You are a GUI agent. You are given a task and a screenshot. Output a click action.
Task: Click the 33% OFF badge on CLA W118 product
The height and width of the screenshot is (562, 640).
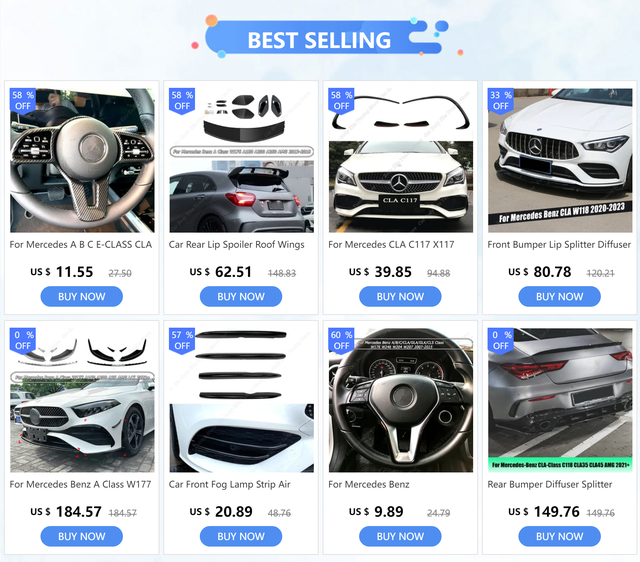(501, 101)
